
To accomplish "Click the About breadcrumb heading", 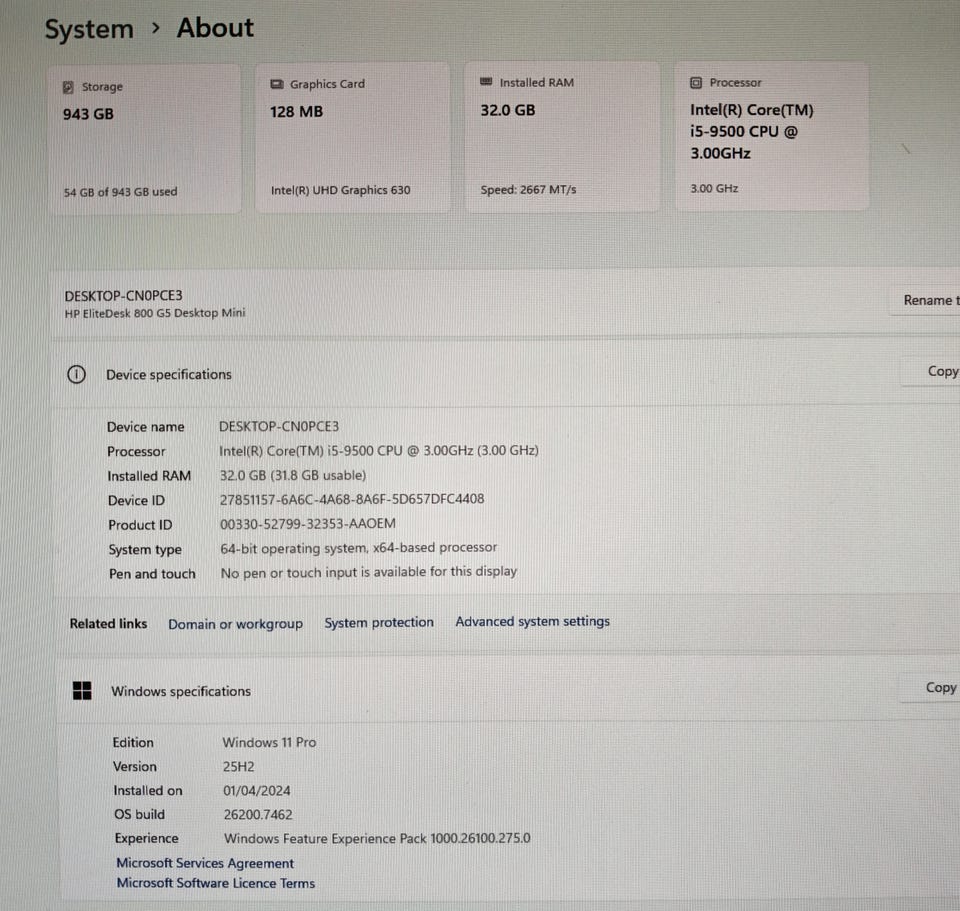I will click(x=215, y=28).
